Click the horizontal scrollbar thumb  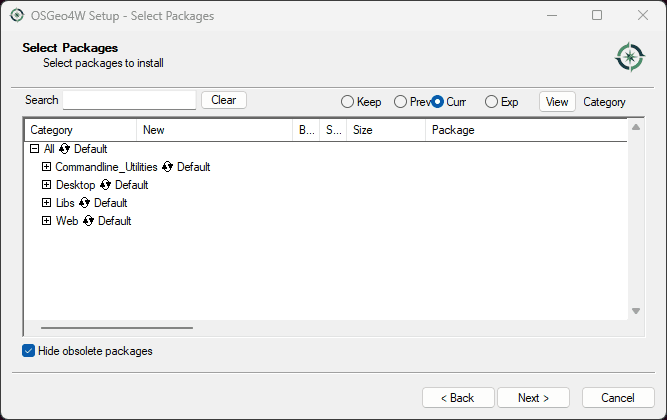click(117, 328)
